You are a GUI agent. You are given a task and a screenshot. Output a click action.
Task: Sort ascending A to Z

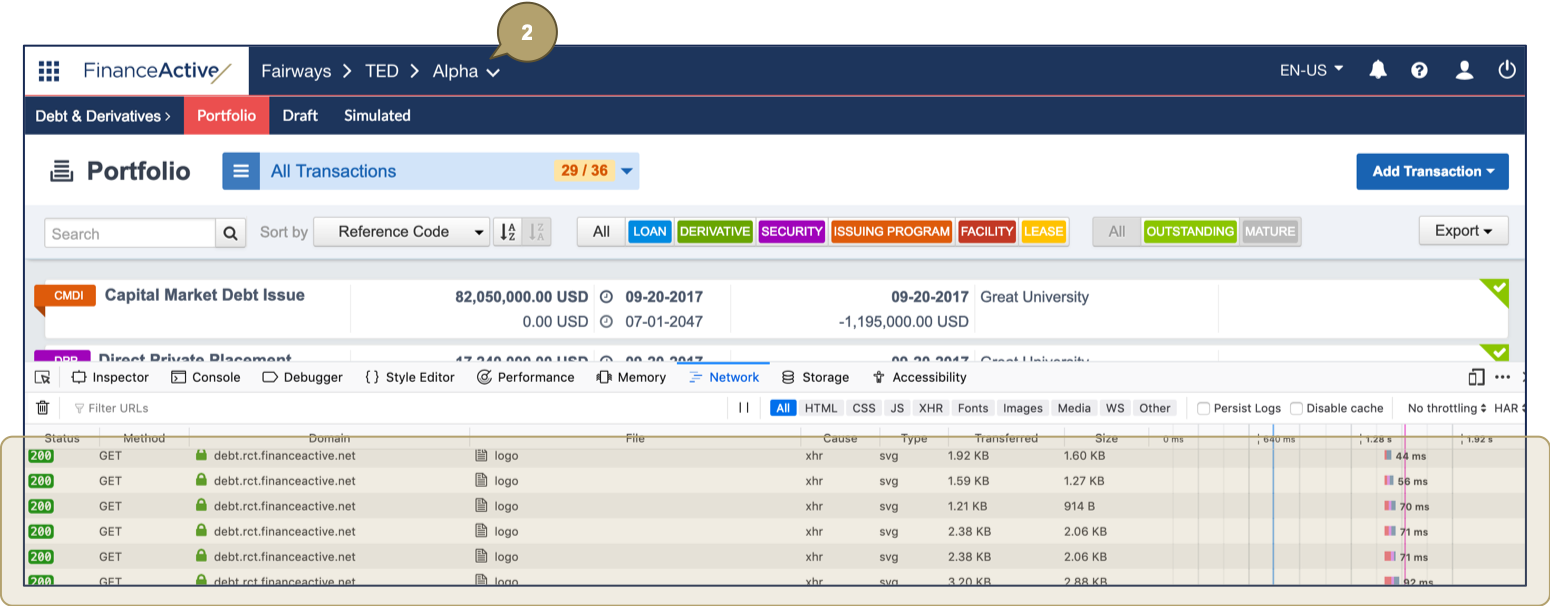click(507, 232)
